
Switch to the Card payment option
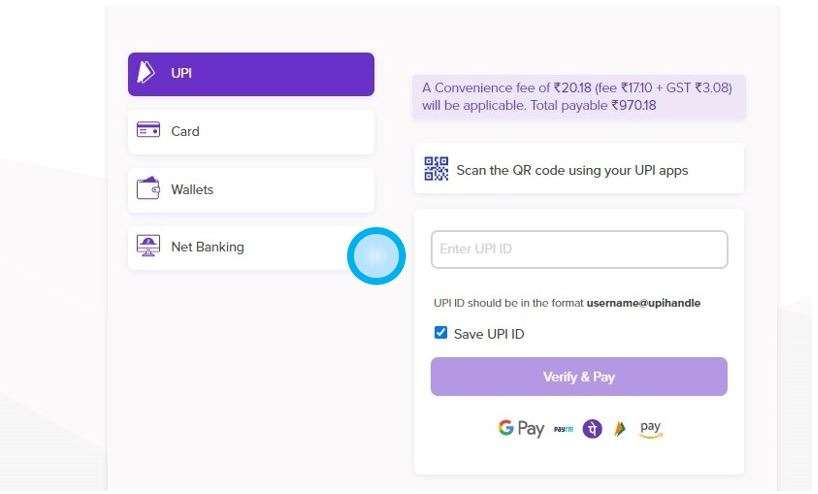185,131
